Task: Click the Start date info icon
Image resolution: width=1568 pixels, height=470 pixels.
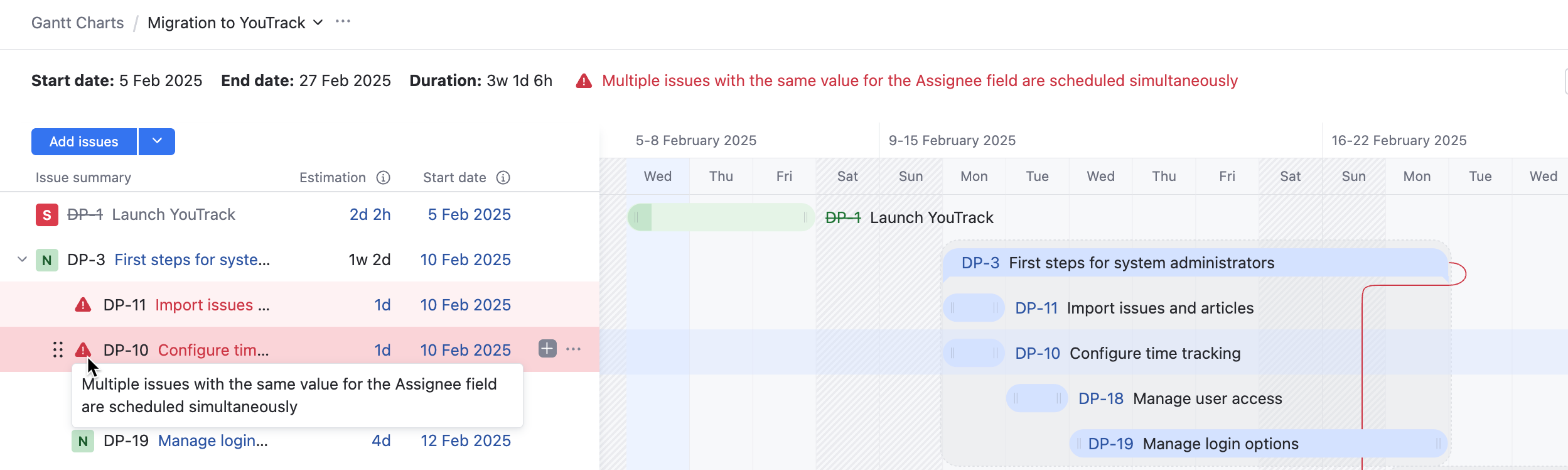Action: (x=503, y=178)
